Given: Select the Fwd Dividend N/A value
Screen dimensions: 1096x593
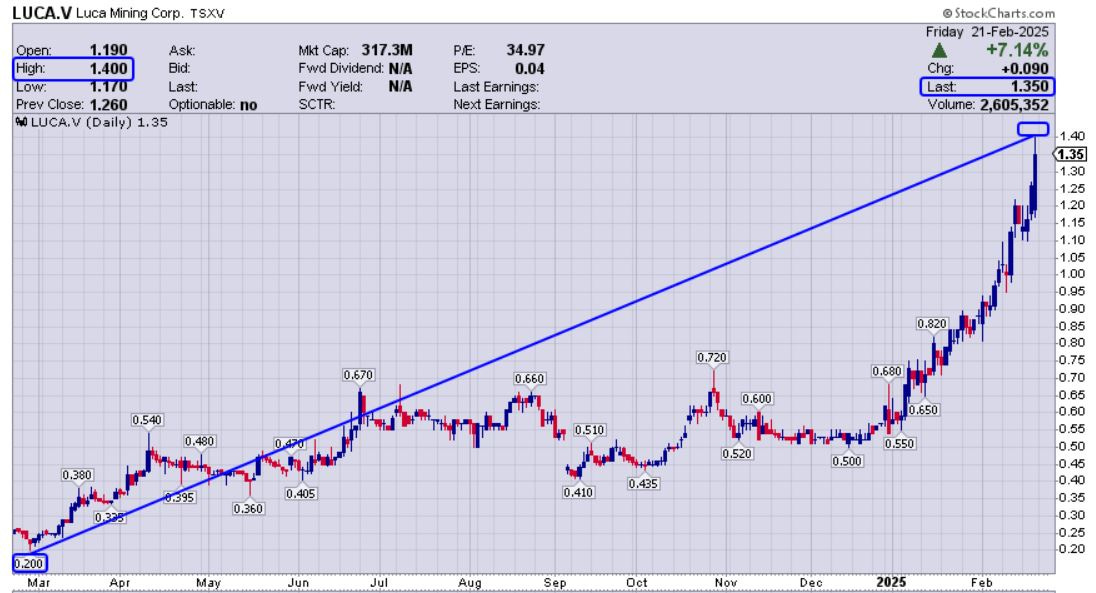Looking at the screenshot, I should [x=401, y=69].
